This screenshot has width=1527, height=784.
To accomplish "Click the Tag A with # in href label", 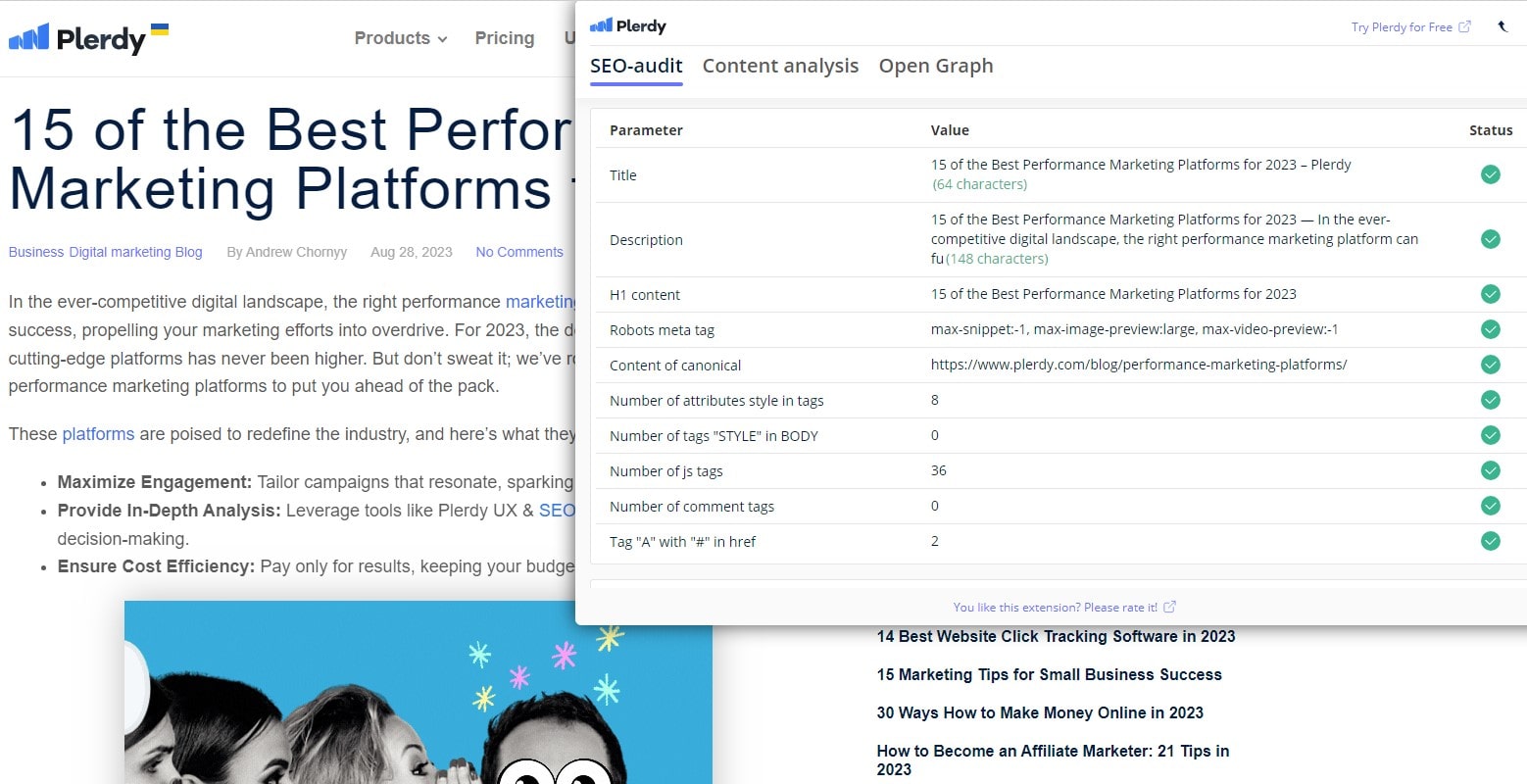I will [682, 541].
